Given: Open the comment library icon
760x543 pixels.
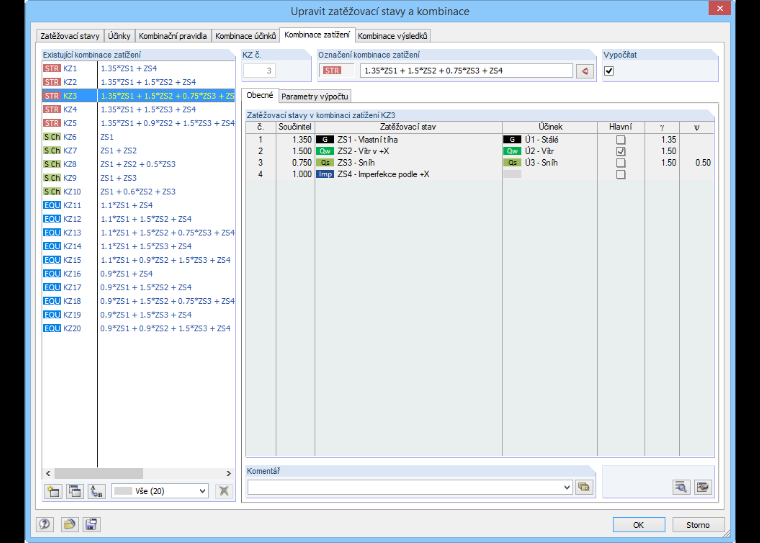Looking at the screenshot, I should click(x=584, y=487).
